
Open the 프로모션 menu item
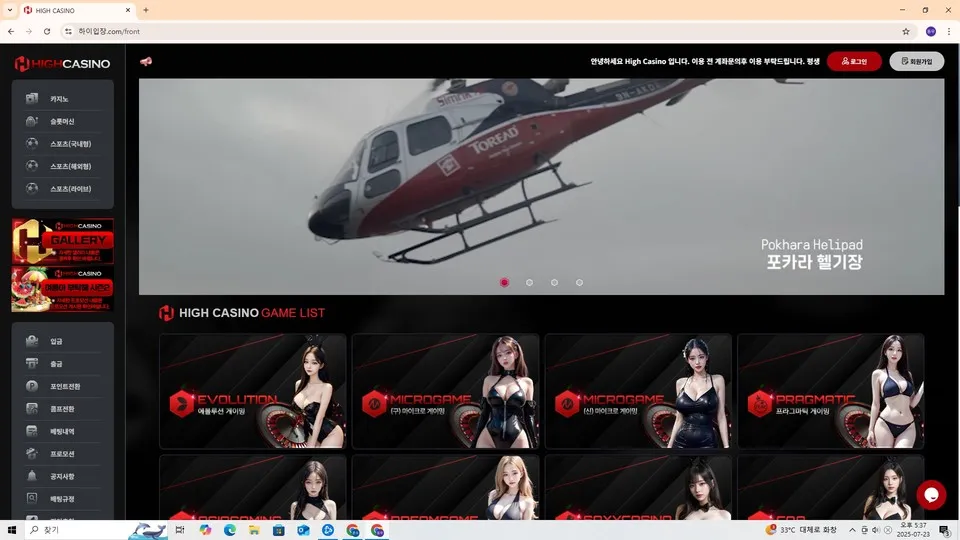point(62,454)
